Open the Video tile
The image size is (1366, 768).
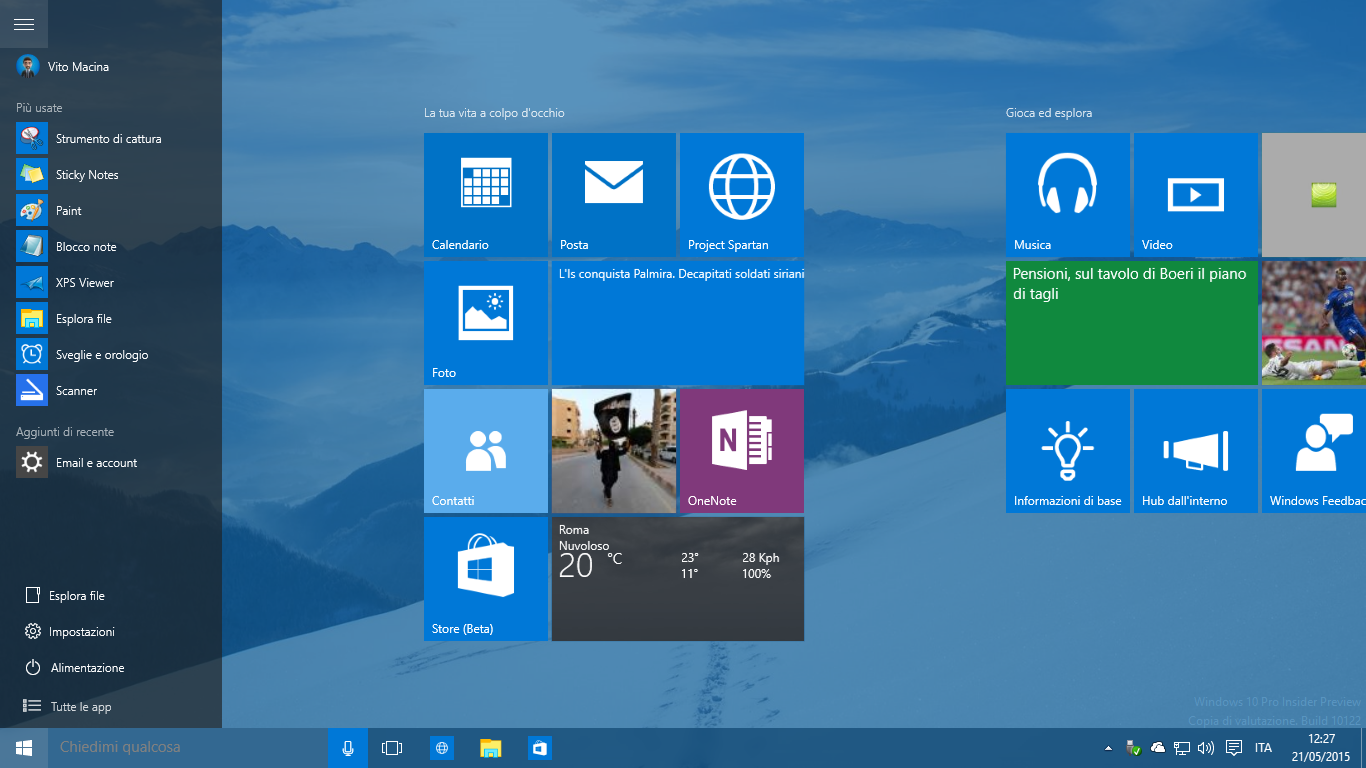(x=1196, y=195)
